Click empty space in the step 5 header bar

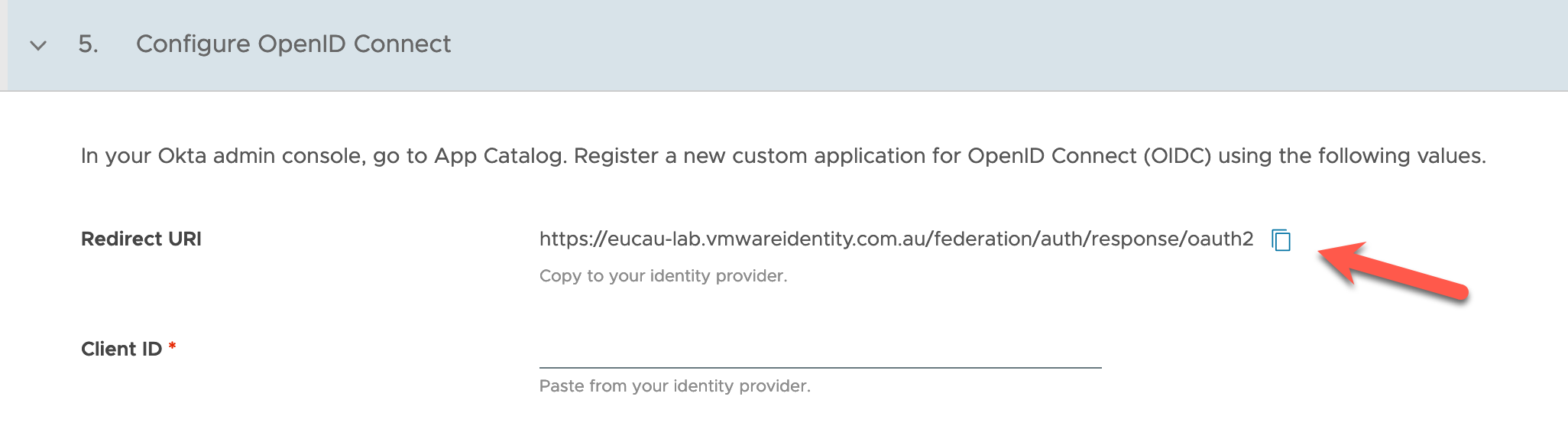993,44
